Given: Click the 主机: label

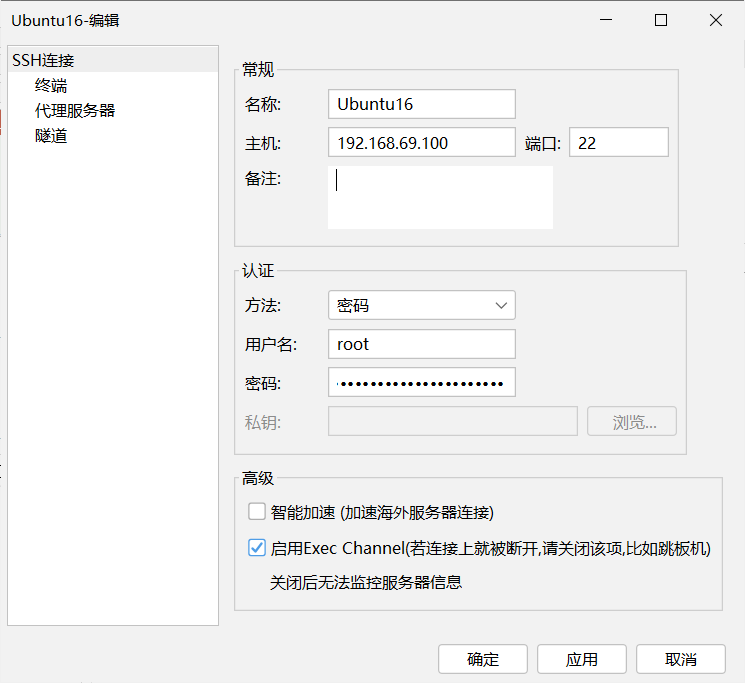Looking at the screenshot, I should (x=263, y=143).
